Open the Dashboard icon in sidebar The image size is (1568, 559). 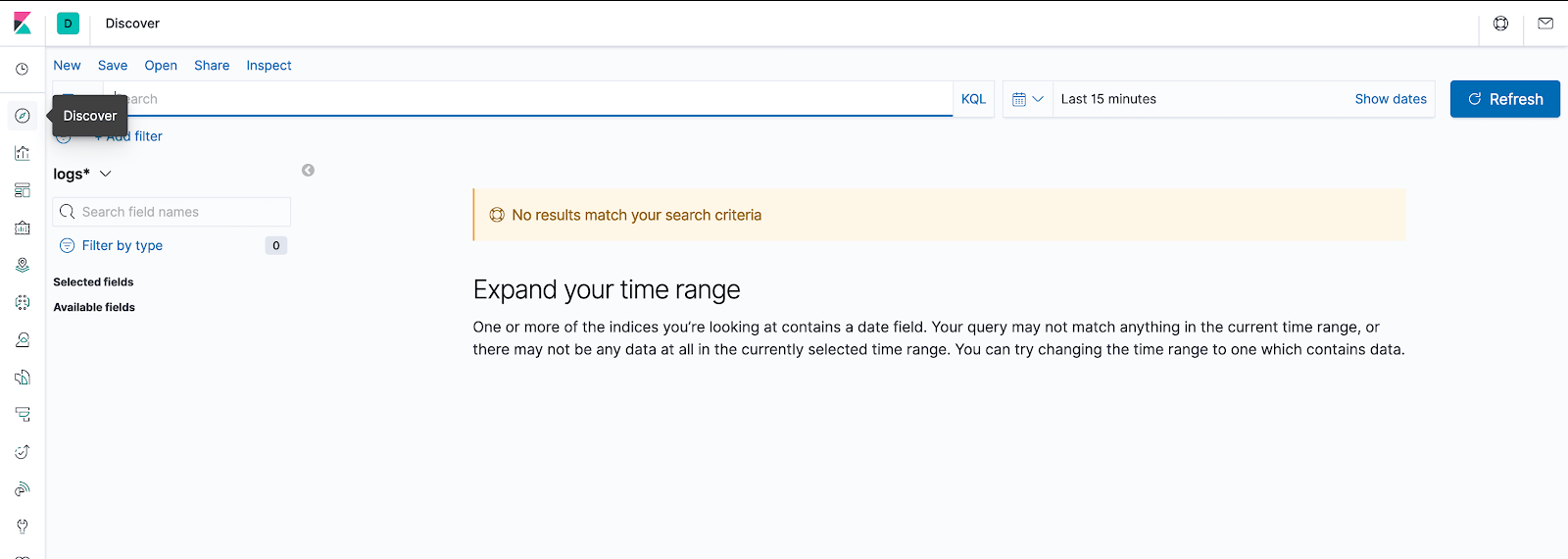[x=23, y=190]
